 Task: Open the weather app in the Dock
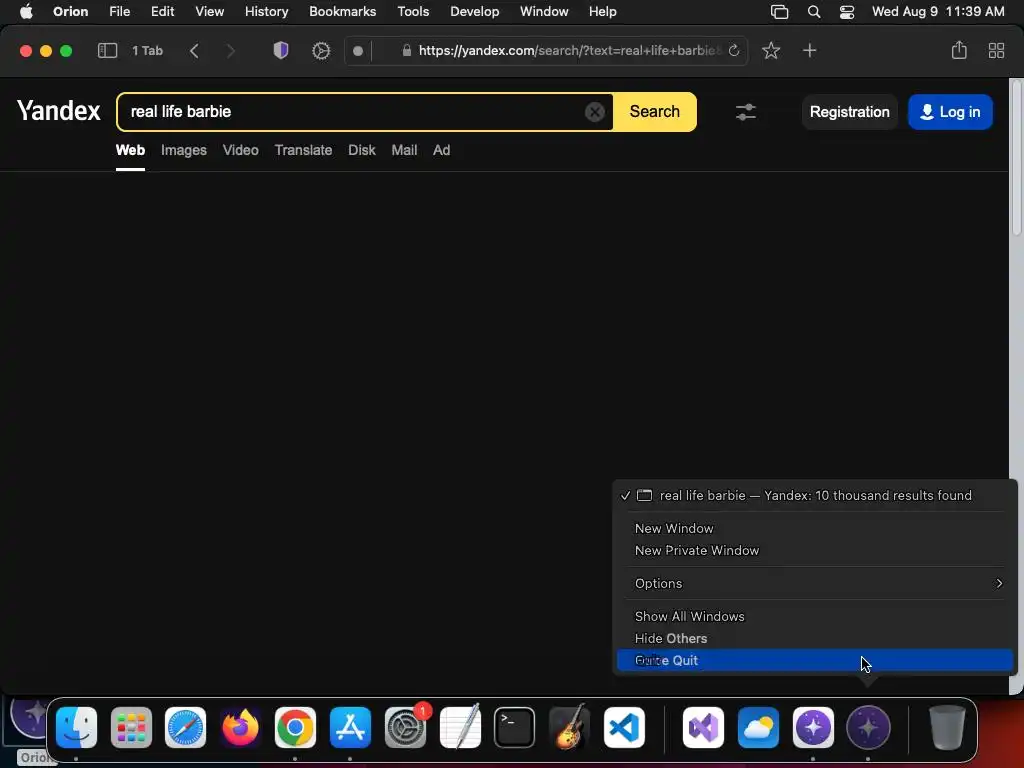[758, 727]
